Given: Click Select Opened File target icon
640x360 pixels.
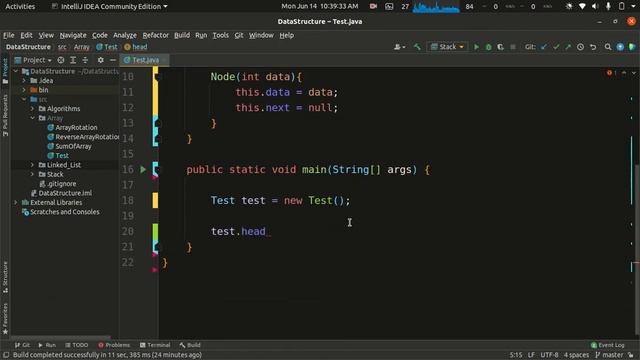Looking at the screenshot, I should [61, 60].
